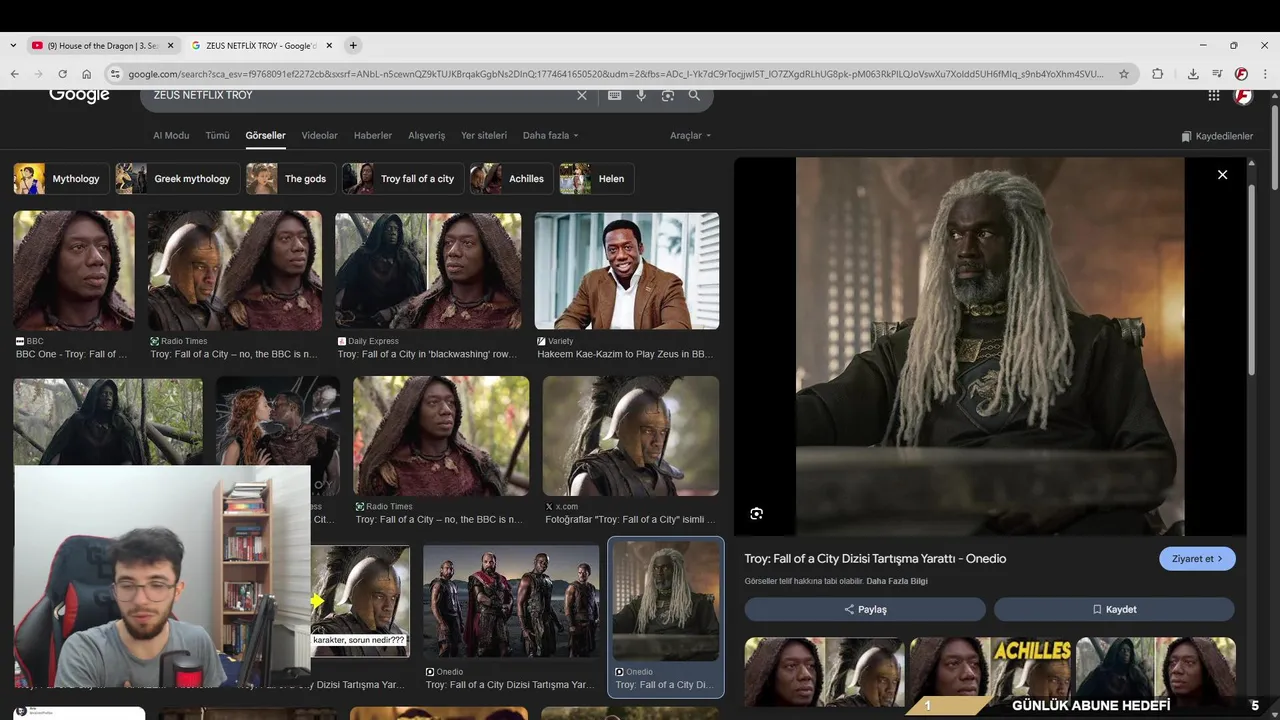Open the Chrome profile icon
The height and width of the screenshot is (720, 1280).
pos(1241,74)
